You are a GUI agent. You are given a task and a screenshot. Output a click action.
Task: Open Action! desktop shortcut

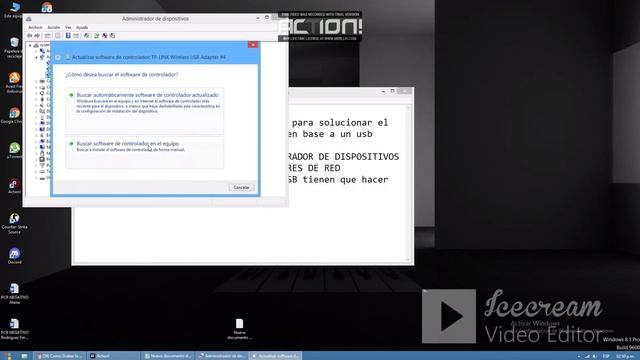[14, 186]
